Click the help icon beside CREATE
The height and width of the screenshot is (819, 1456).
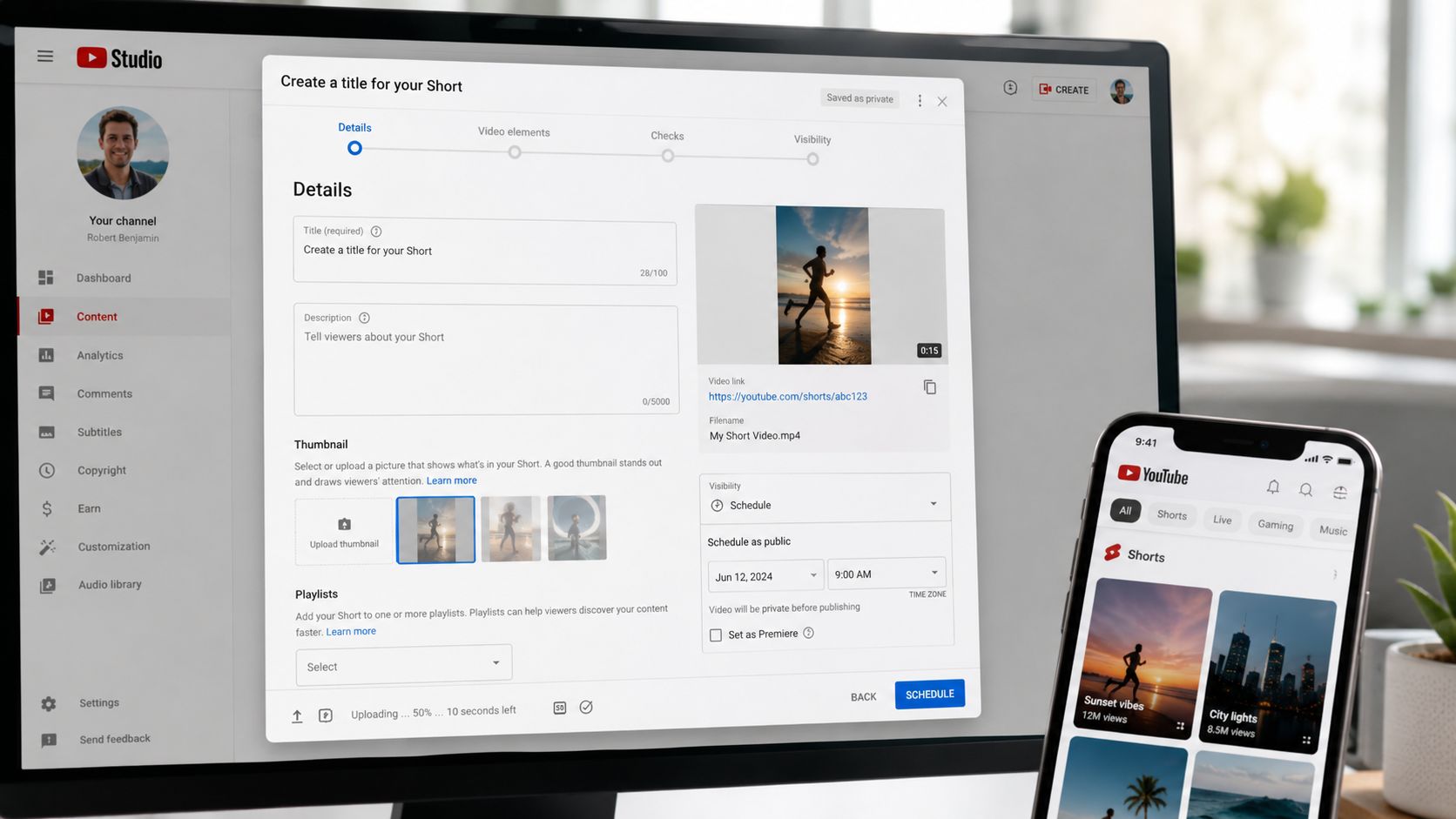coord(1010,87)
